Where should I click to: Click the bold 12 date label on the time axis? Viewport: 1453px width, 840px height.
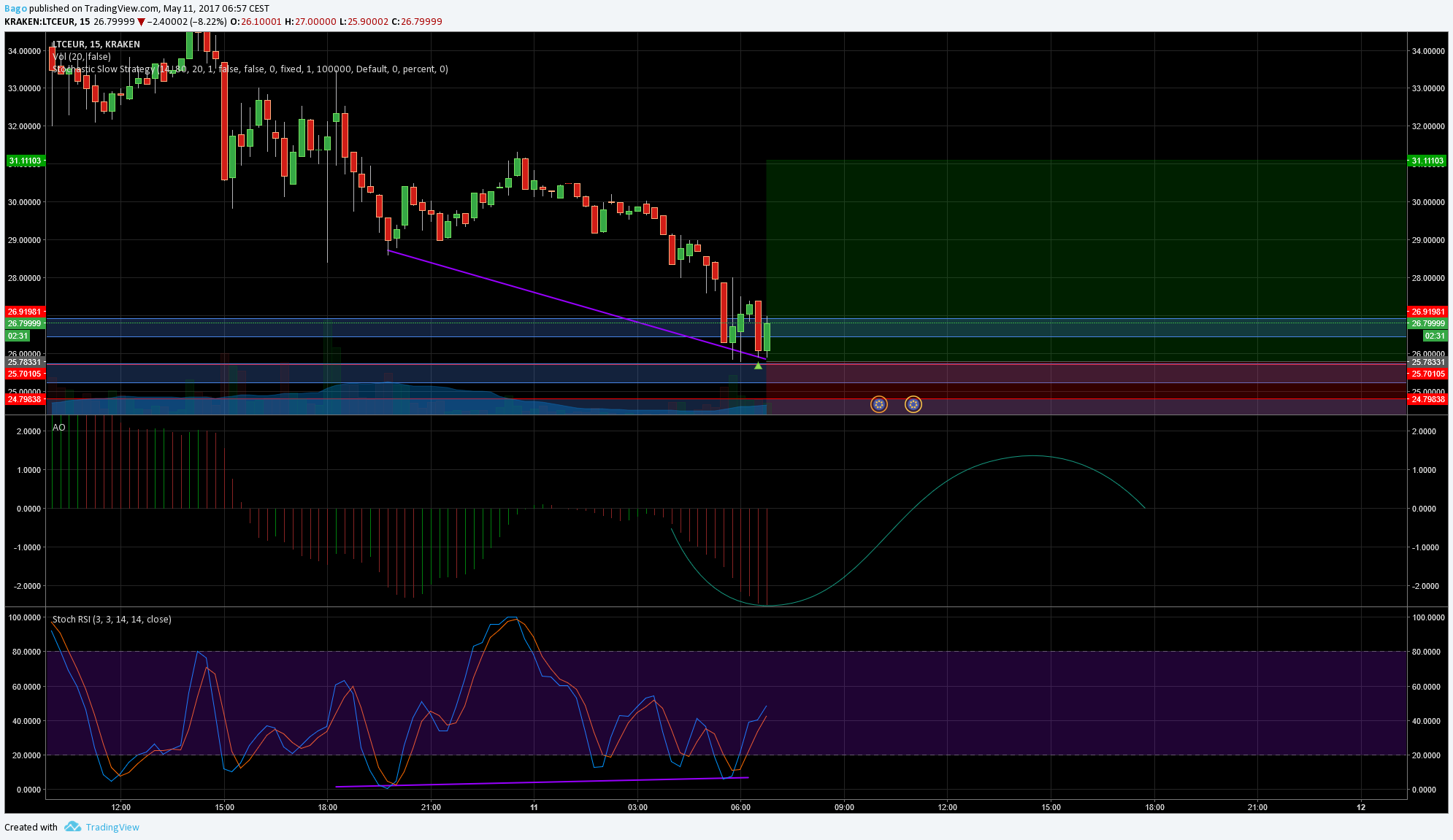click(1361, 807)
